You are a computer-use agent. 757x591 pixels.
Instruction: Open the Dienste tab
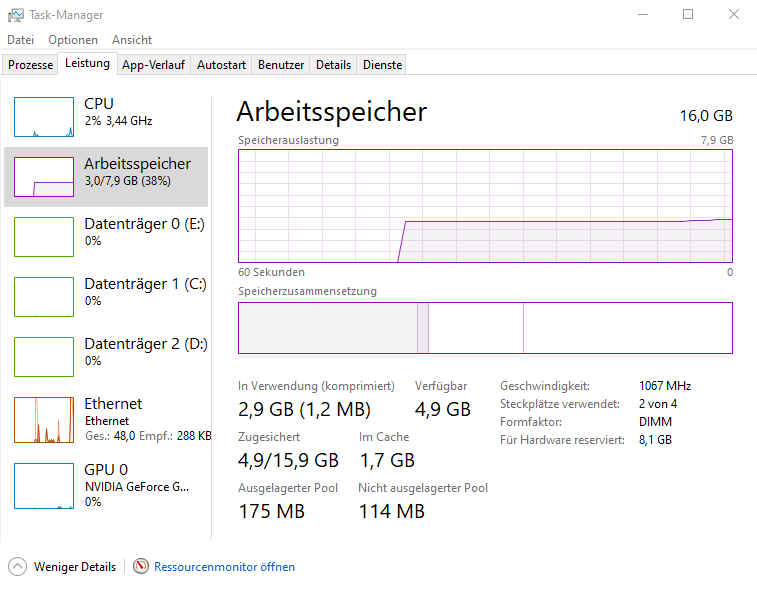point(383,65)
